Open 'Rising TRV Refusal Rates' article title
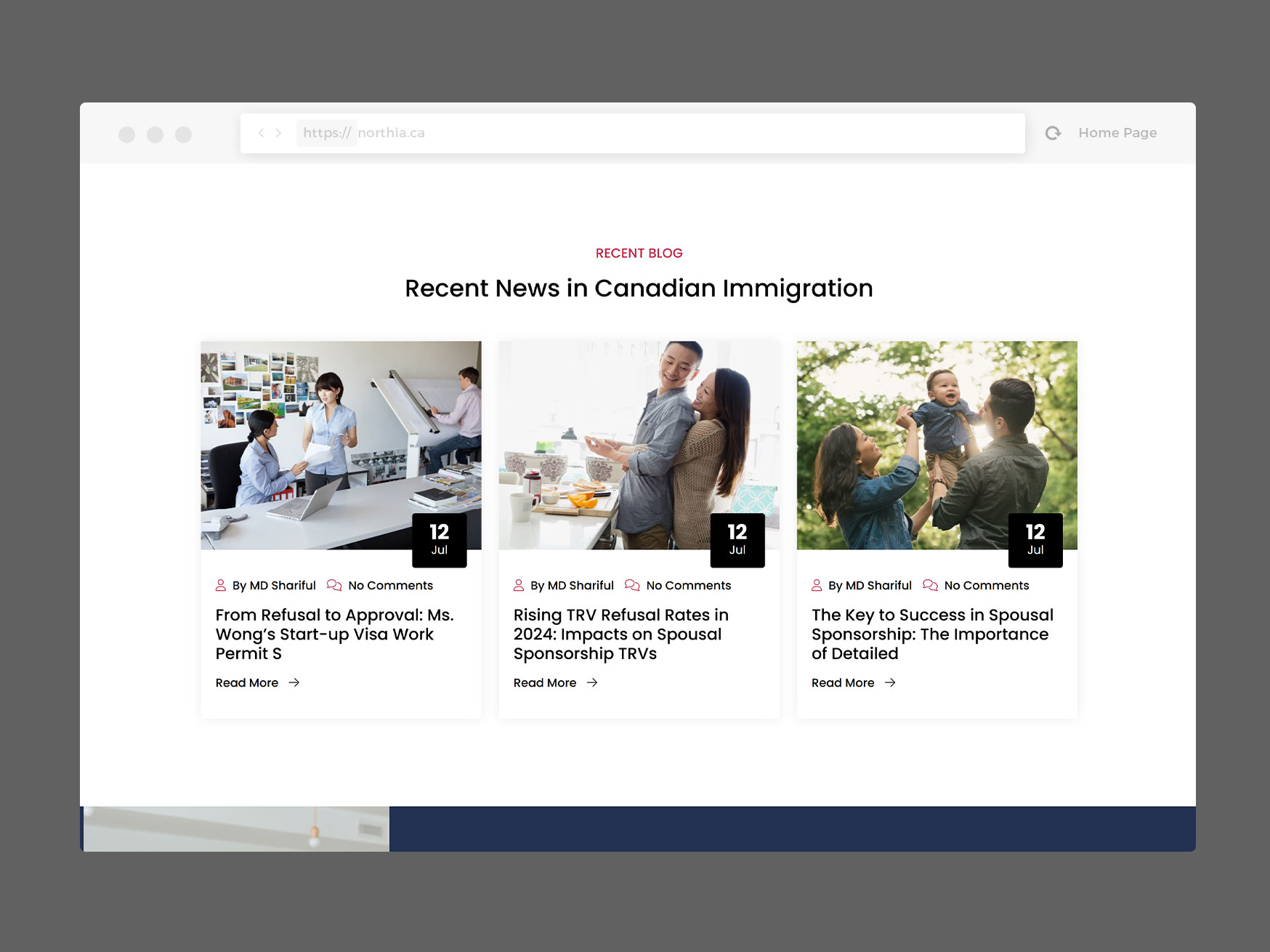This screenshot has height=952, width=1270. click(621, 634)
